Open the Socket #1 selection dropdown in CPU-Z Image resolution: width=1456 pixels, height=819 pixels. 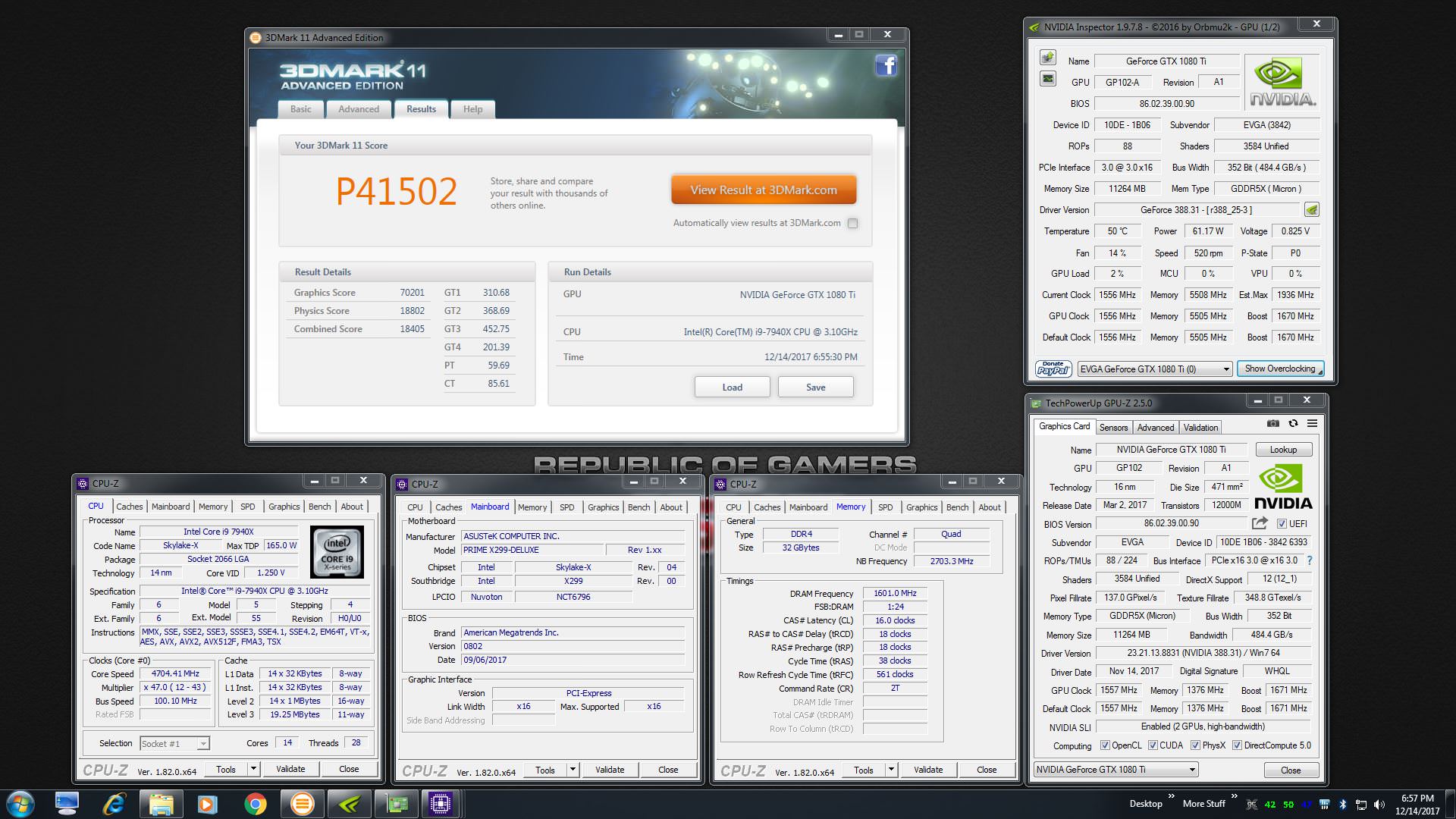click(x=174, y=744)
